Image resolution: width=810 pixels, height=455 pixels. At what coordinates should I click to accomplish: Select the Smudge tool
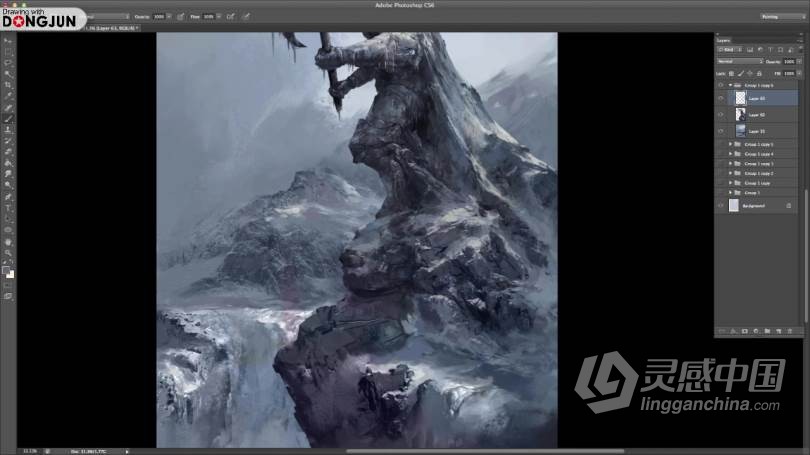click(8, 175)
